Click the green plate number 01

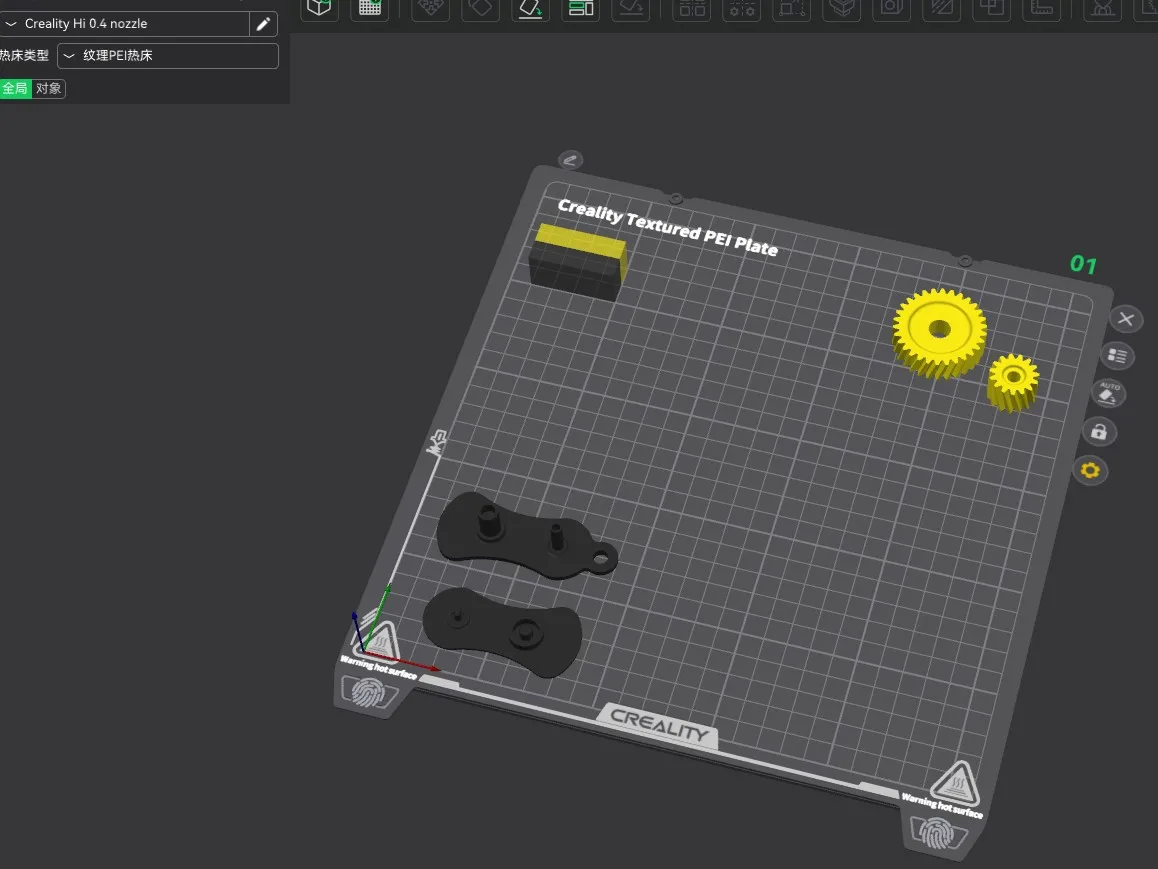tap(1083, 264)
